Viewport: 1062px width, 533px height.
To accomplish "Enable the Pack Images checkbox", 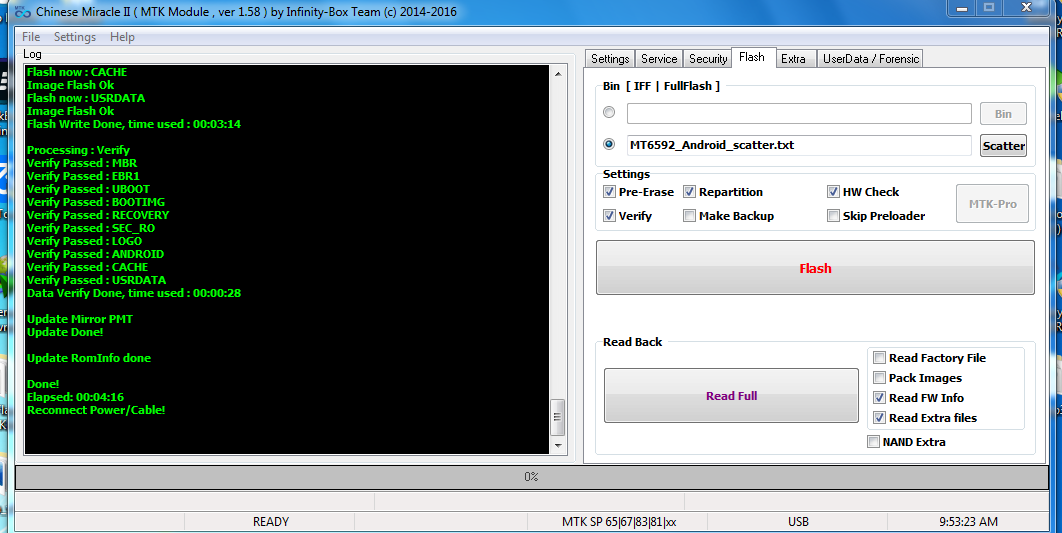I will pyautogui.click(x=879, y=377).
